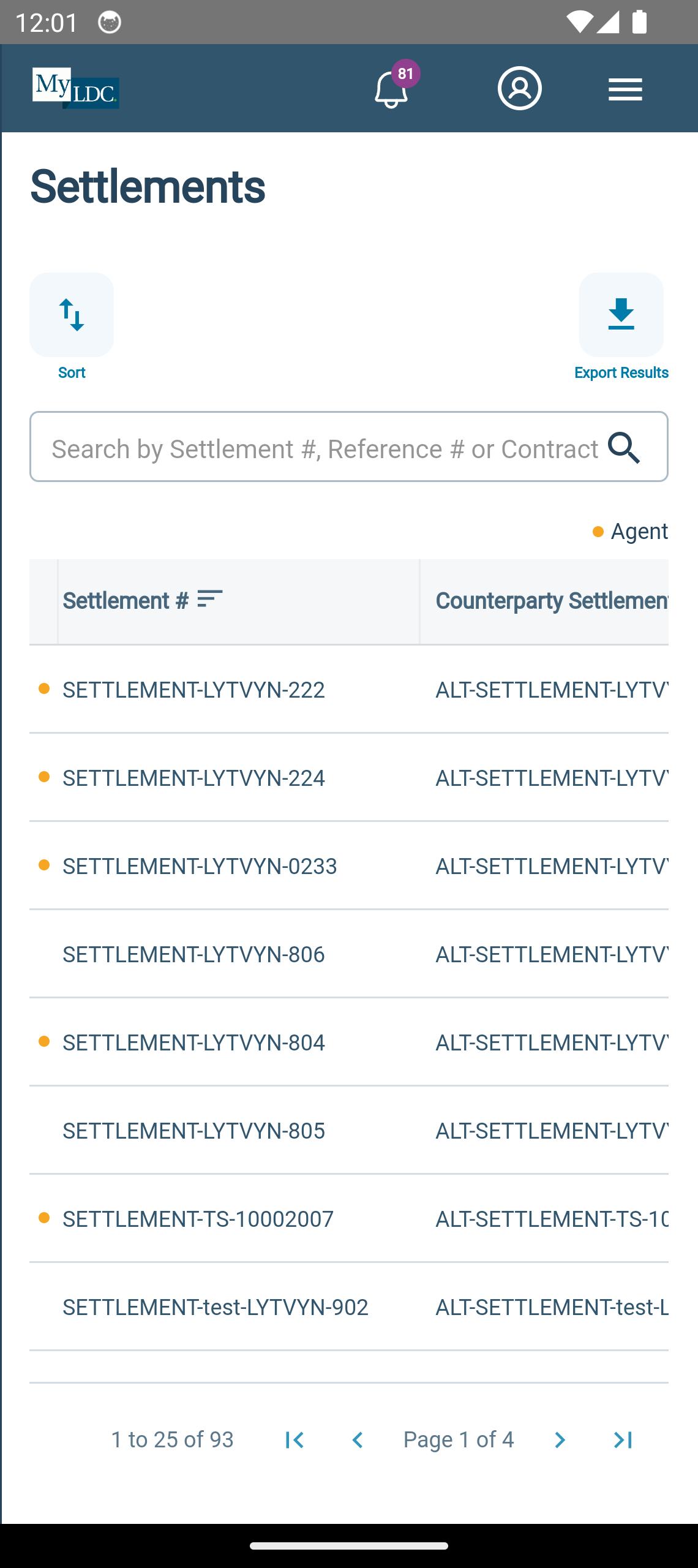Go to first page of results
This screenshot has width=698, height=1568.
coord(295,1440)
